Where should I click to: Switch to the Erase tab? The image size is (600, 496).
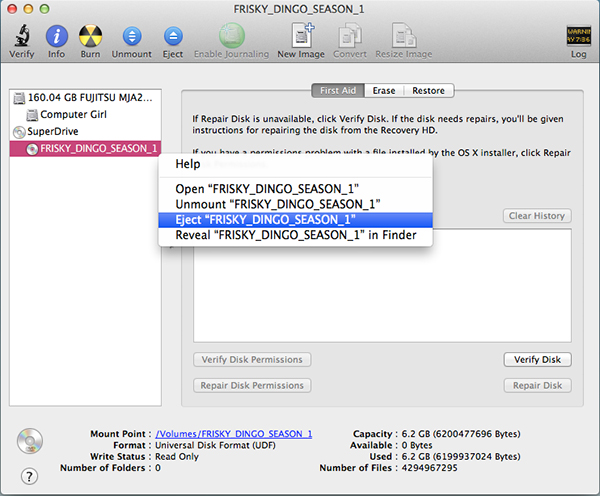[384, 91]
